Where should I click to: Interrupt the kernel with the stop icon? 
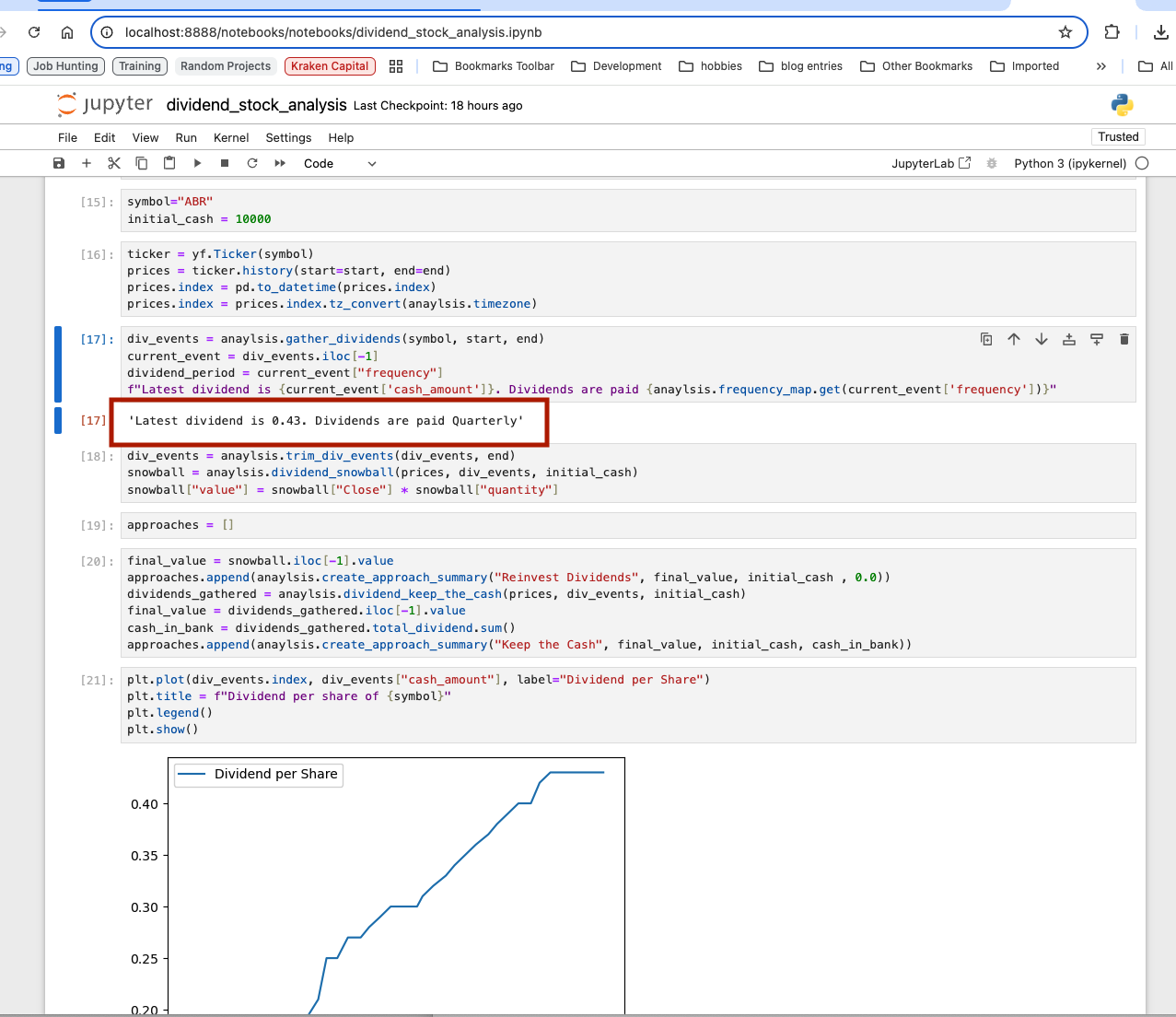[225, 163]
